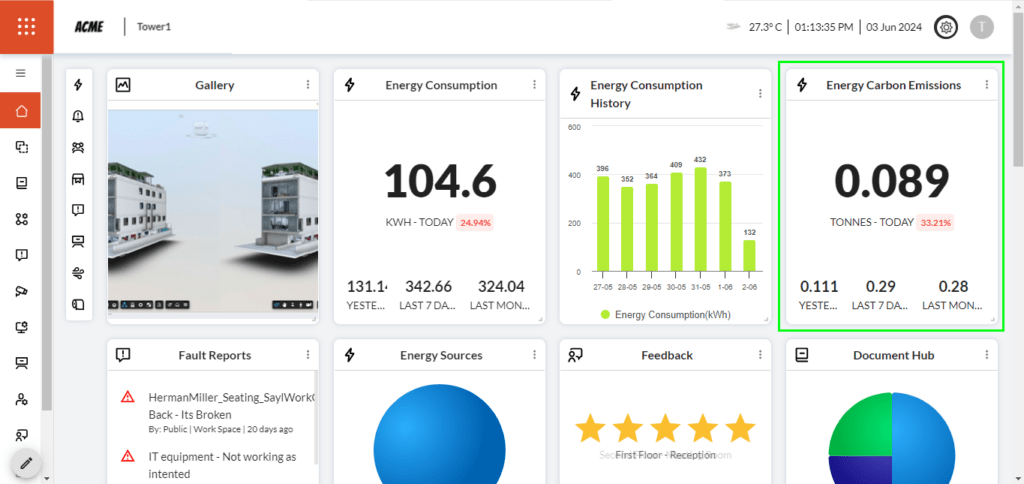The image size is (1024, 484).
Task: Open Energy Carbon Emissions three-dot menu
Action: (986, 85)
